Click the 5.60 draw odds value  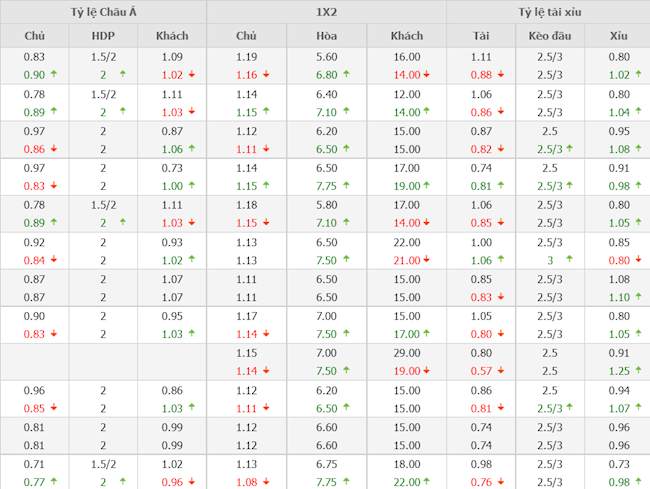pyautogui.click(x=326, y=58)
